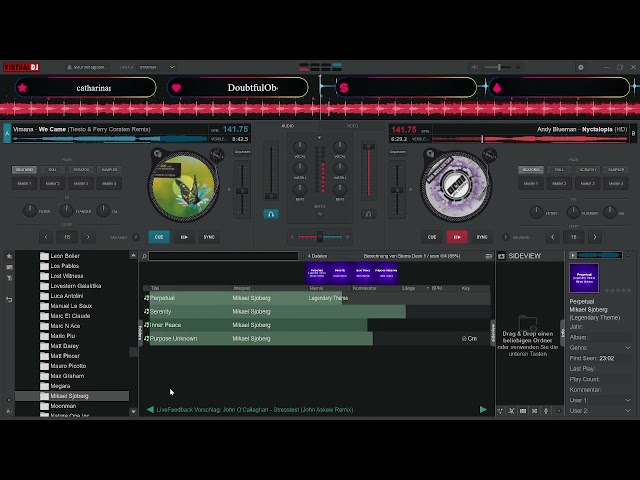Click the pink dollar sign badge
Image resolution: width=640 pixels, height=480 pixels.
344,88
